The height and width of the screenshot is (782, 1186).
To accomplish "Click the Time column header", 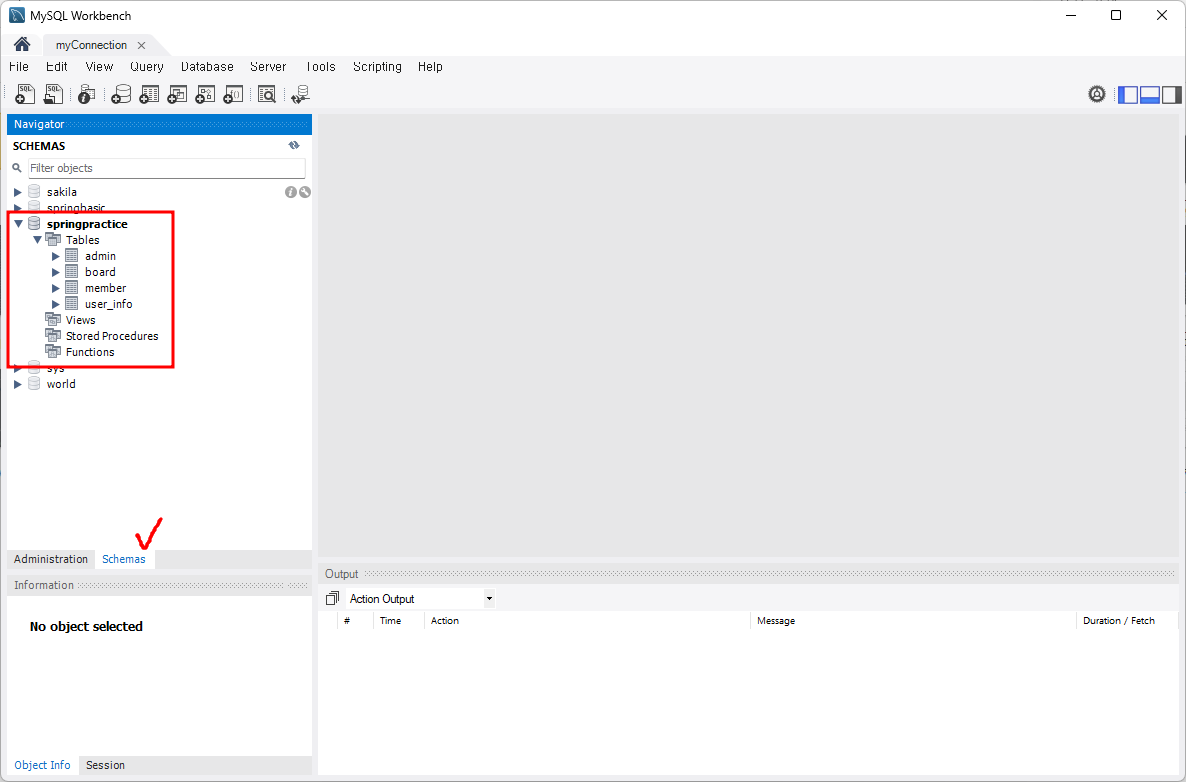I will pyautogui.click(x=399, y=620).
